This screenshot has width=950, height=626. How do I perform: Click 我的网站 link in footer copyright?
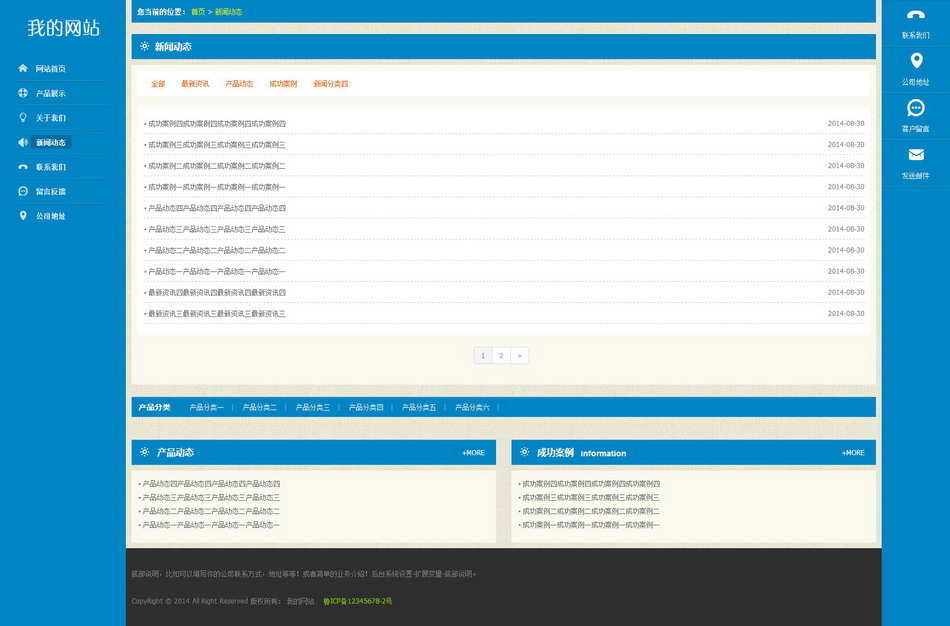[x=301, y=601]
